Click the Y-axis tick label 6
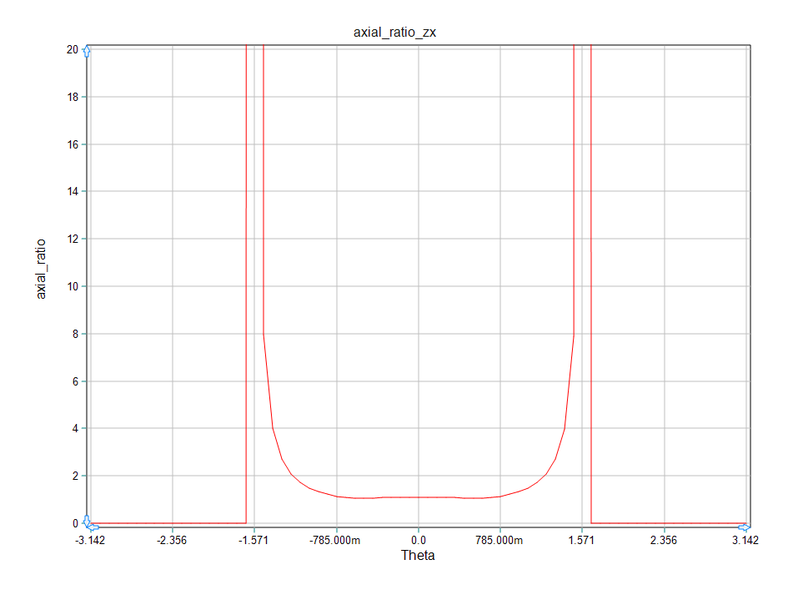This screenshot has height=600, width=793. click(x=75, y=381)
